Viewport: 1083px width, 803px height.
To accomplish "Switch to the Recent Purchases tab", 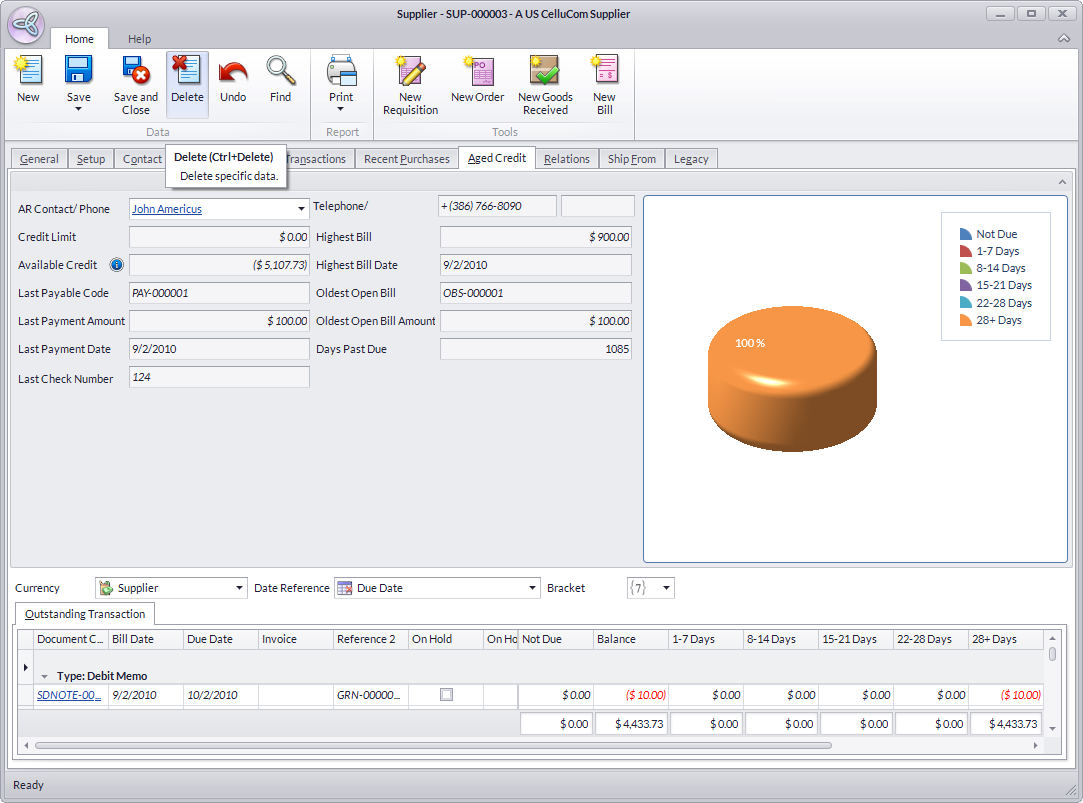I will pyautogui.click(x=406, y=159).
